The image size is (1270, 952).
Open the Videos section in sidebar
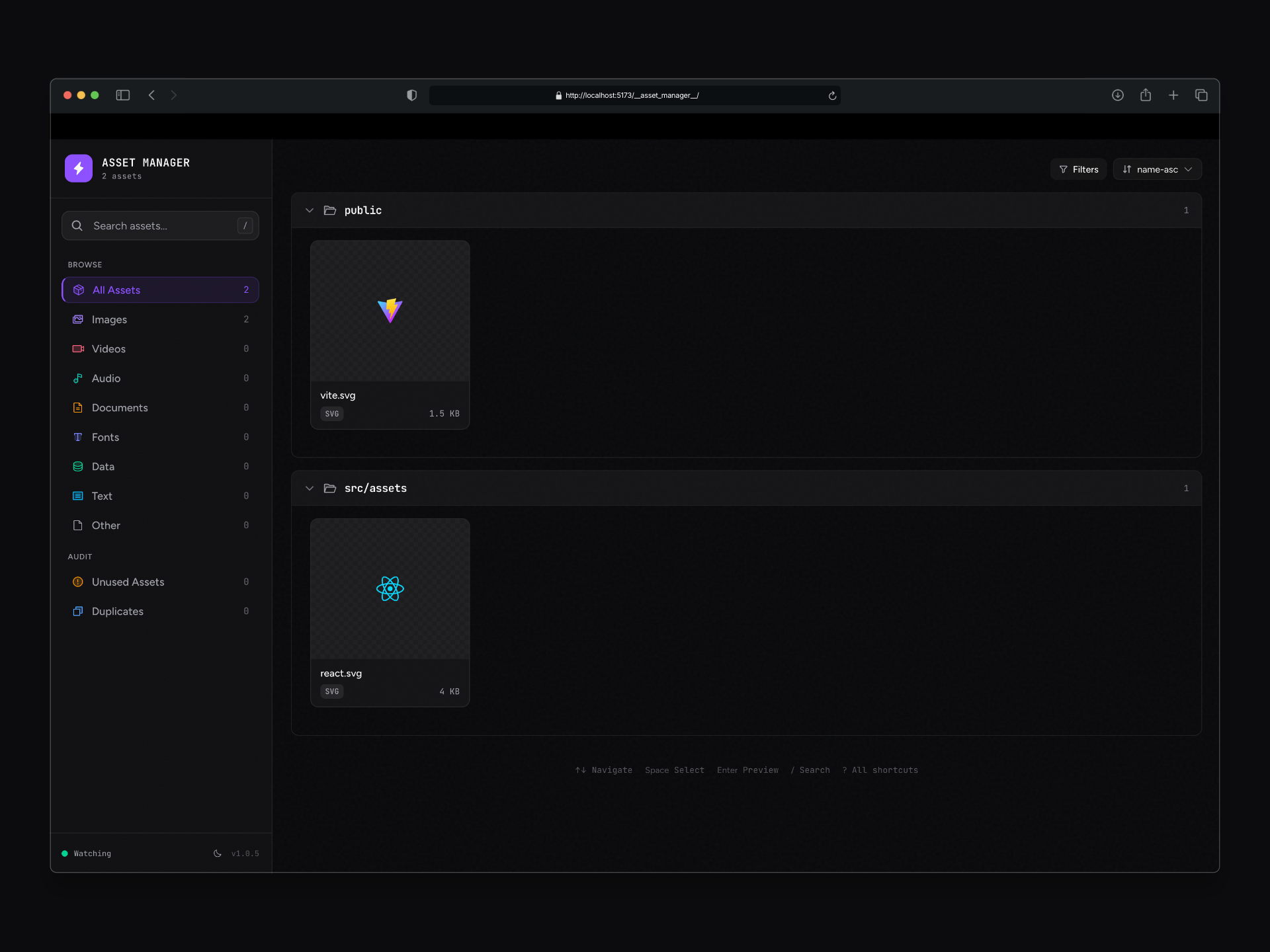tap(108, 348)
